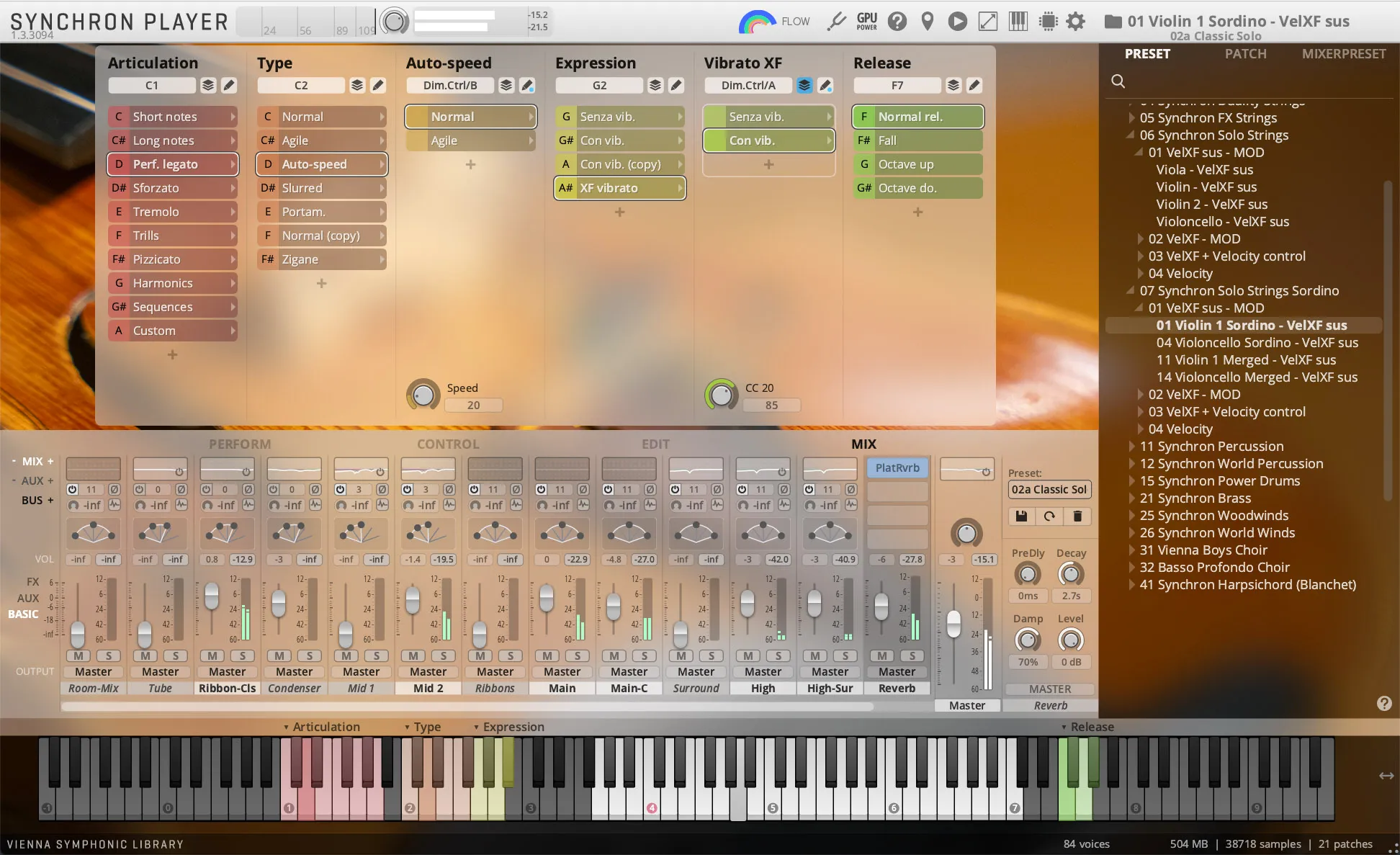Mute the Ribbon-Cls channel
Image resolution: width=1400 pixels, height=855 pixels.
pyautogui.click(x=213, y=655)
